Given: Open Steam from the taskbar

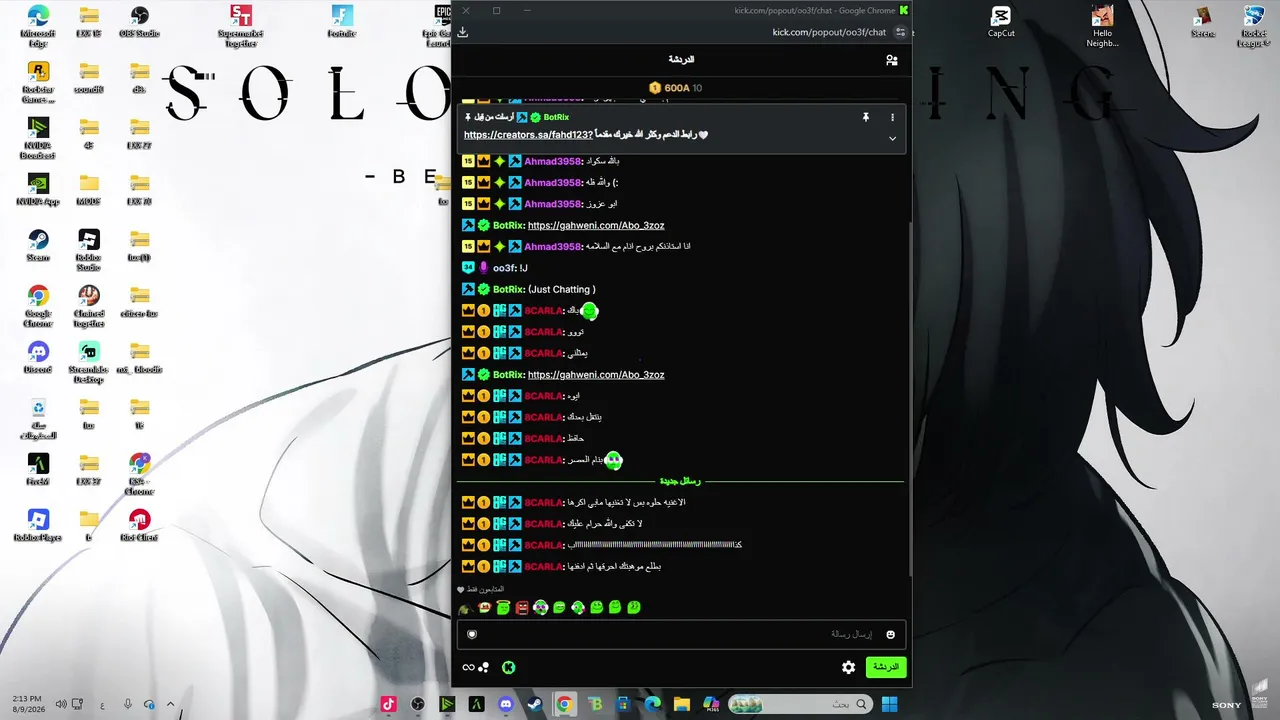Looking at the screenshot, I should (535, 704).
